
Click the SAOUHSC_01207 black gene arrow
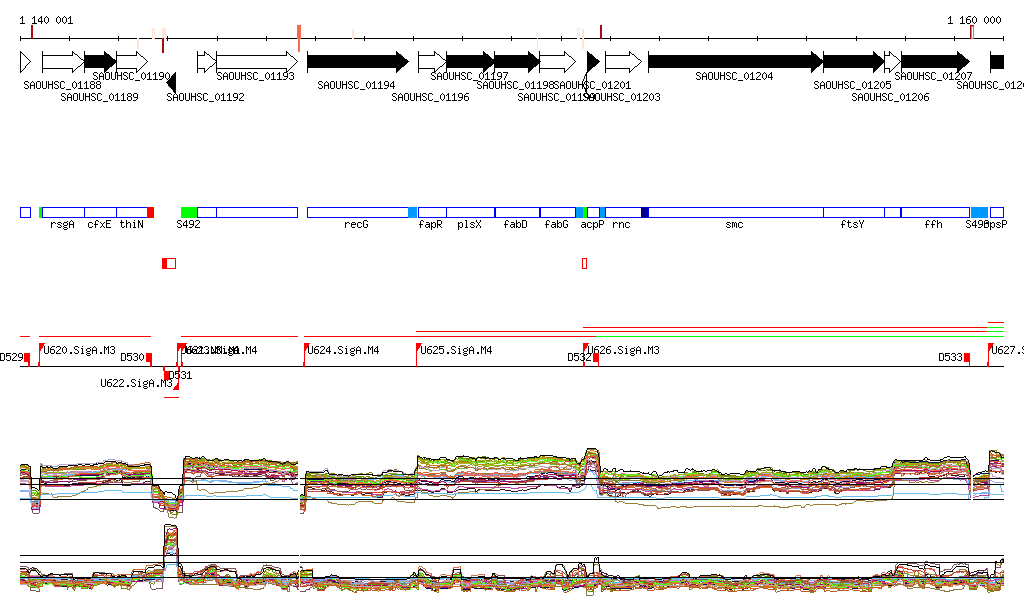click(934, 62)
